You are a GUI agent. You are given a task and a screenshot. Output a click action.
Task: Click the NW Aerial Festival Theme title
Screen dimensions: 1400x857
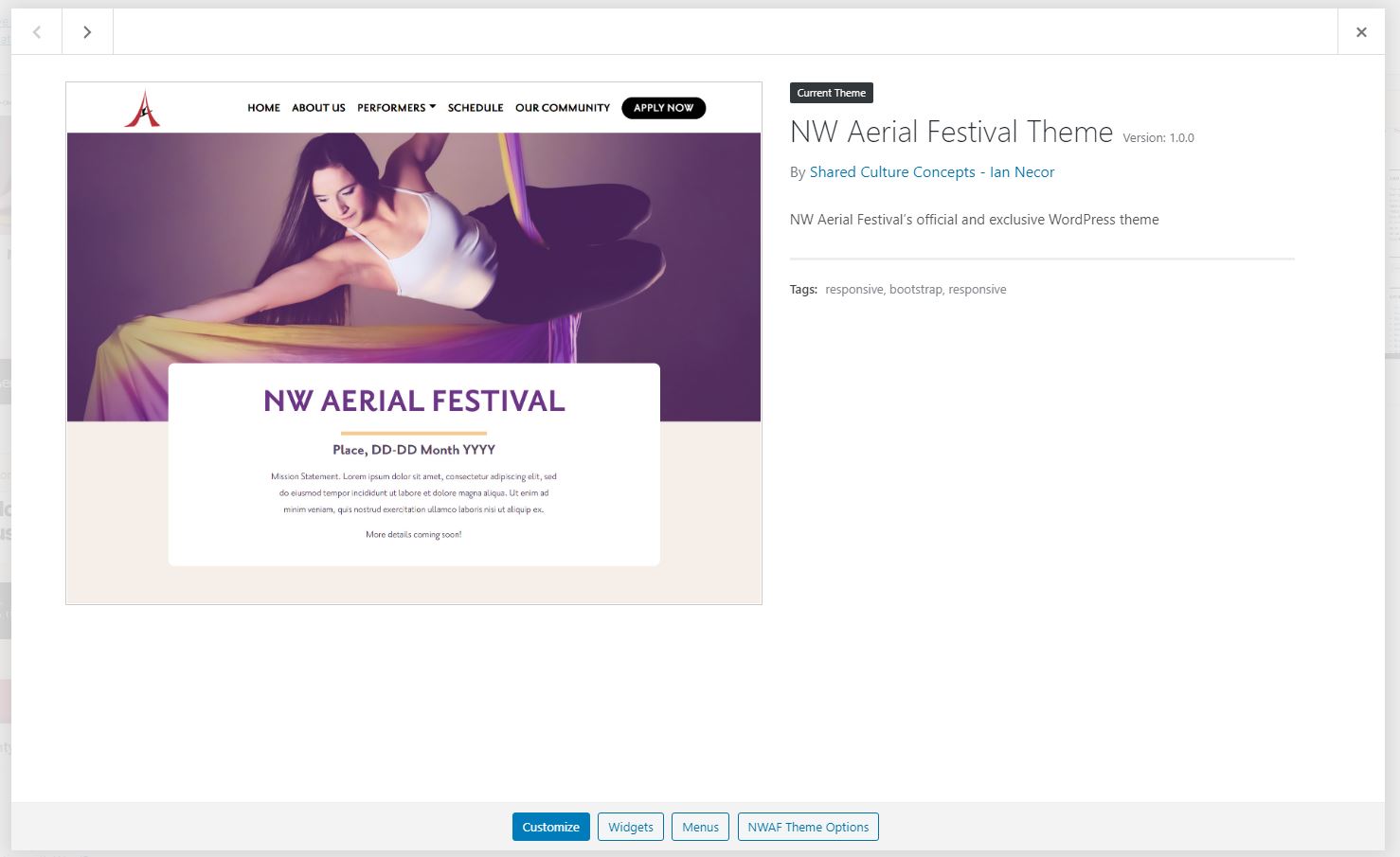click(951, 132)
